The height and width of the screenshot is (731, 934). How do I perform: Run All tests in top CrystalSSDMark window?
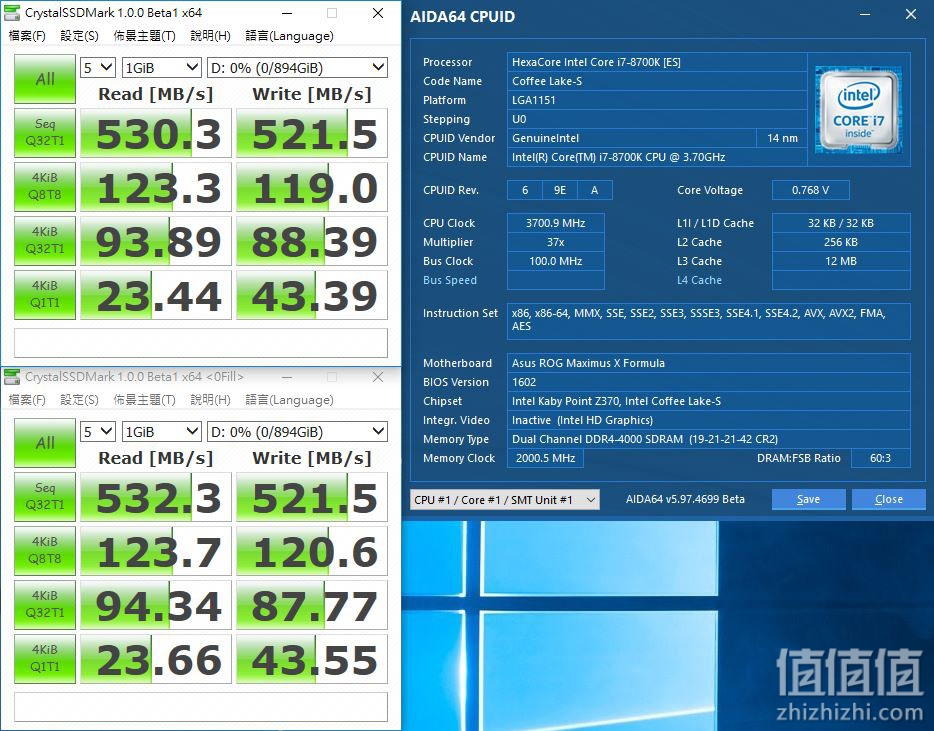coord(45,79)
